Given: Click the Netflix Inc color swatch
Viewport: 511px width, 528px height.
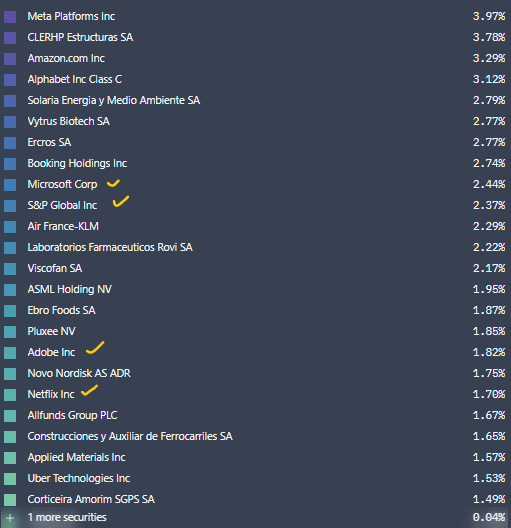Looking at the screenshot, I should (10, 394).
